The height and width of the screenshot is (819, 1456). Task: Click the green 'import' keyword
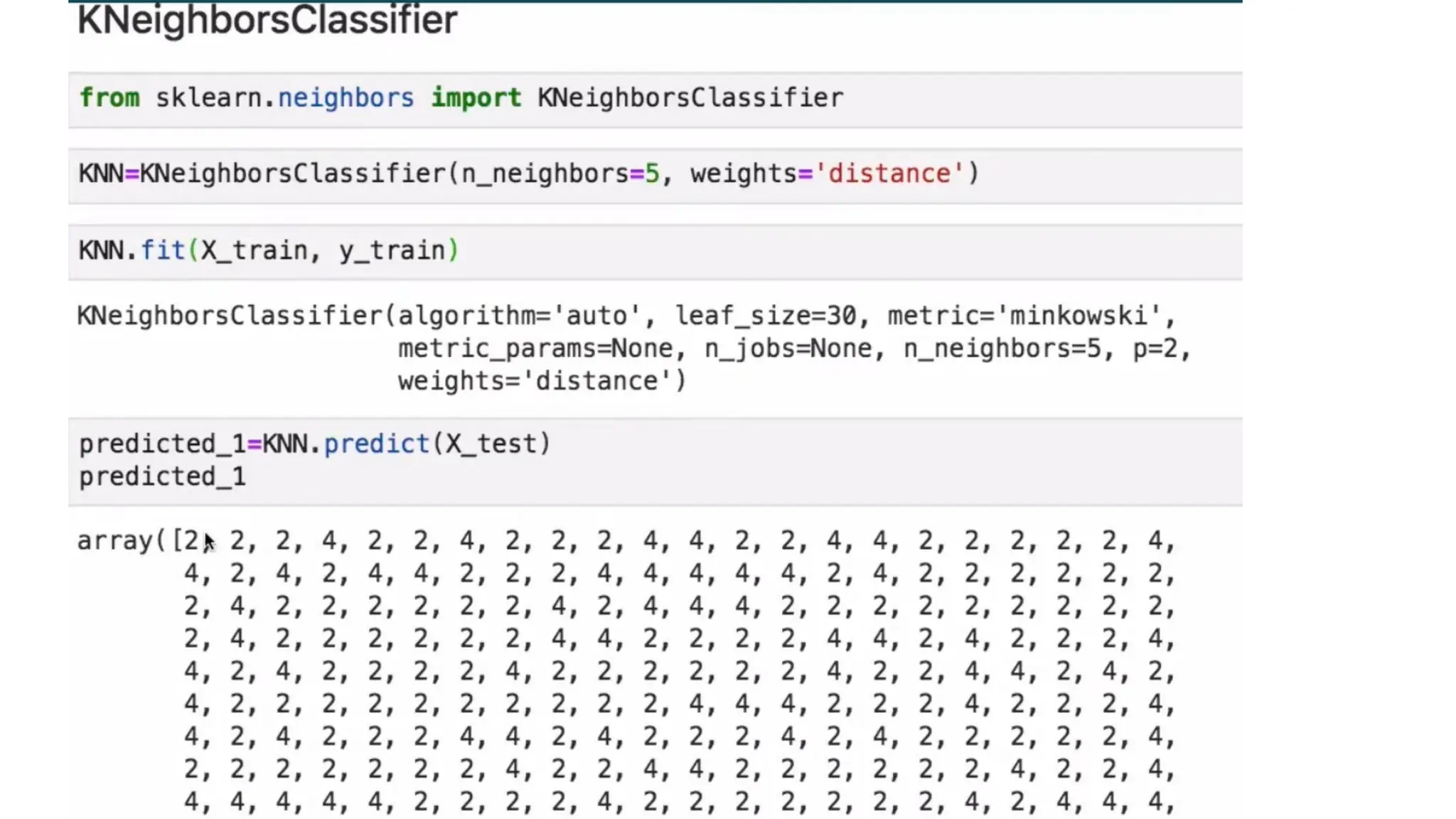(x=476, y=97)
